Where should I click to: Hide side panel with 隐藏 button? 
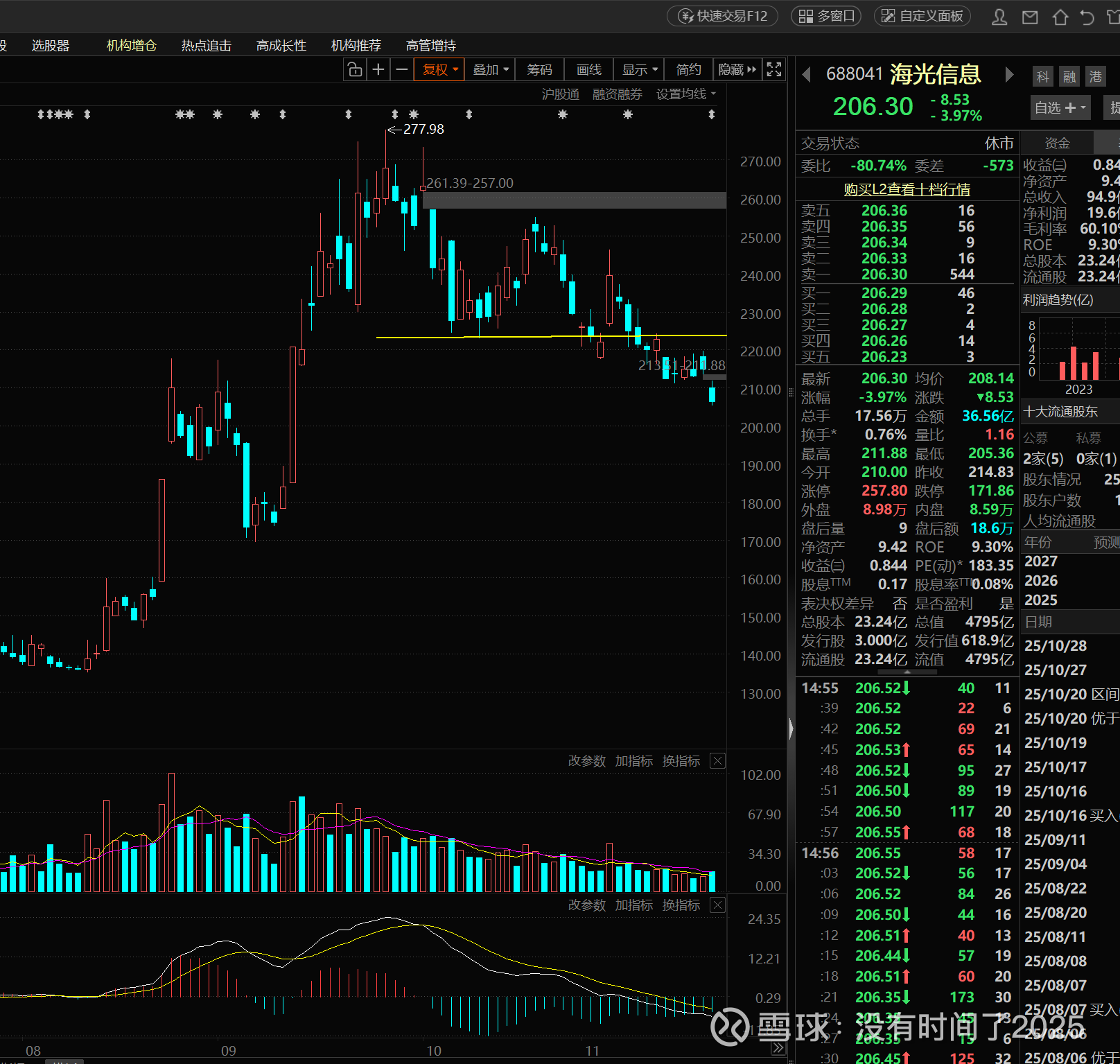pos(737,70)
